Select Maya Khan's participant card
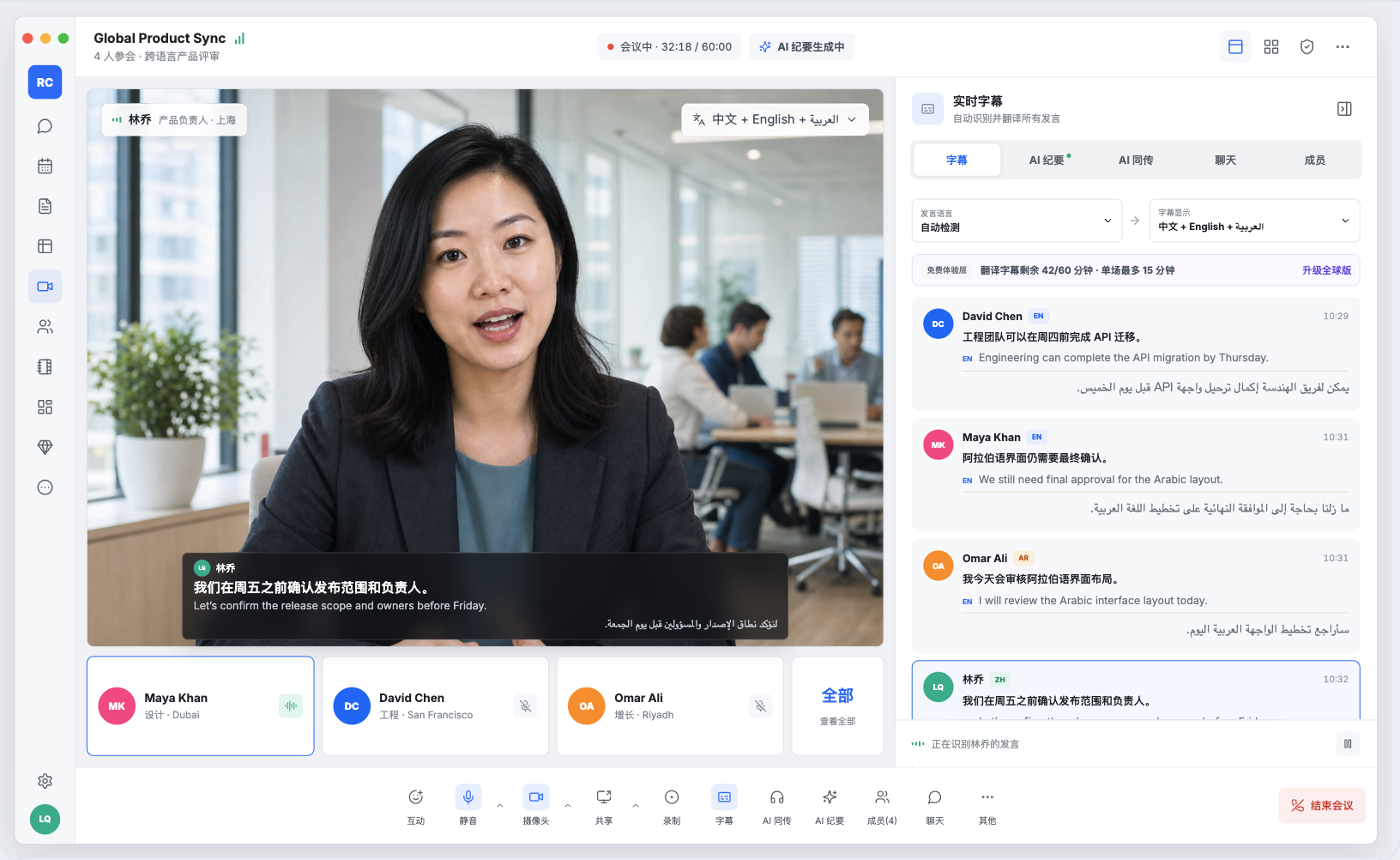 point(201,706)
